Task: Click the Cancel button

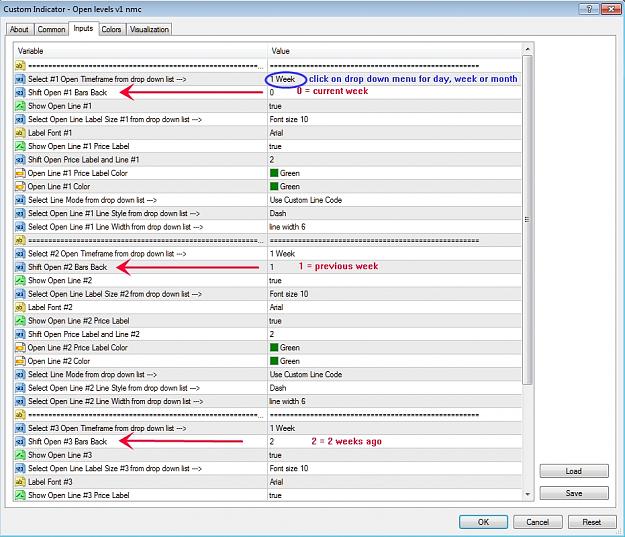Action: [x=537, y=522]
